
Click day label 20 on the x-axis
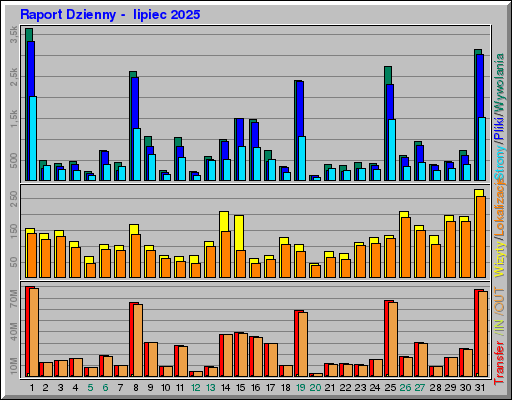[x=315, y=388]
